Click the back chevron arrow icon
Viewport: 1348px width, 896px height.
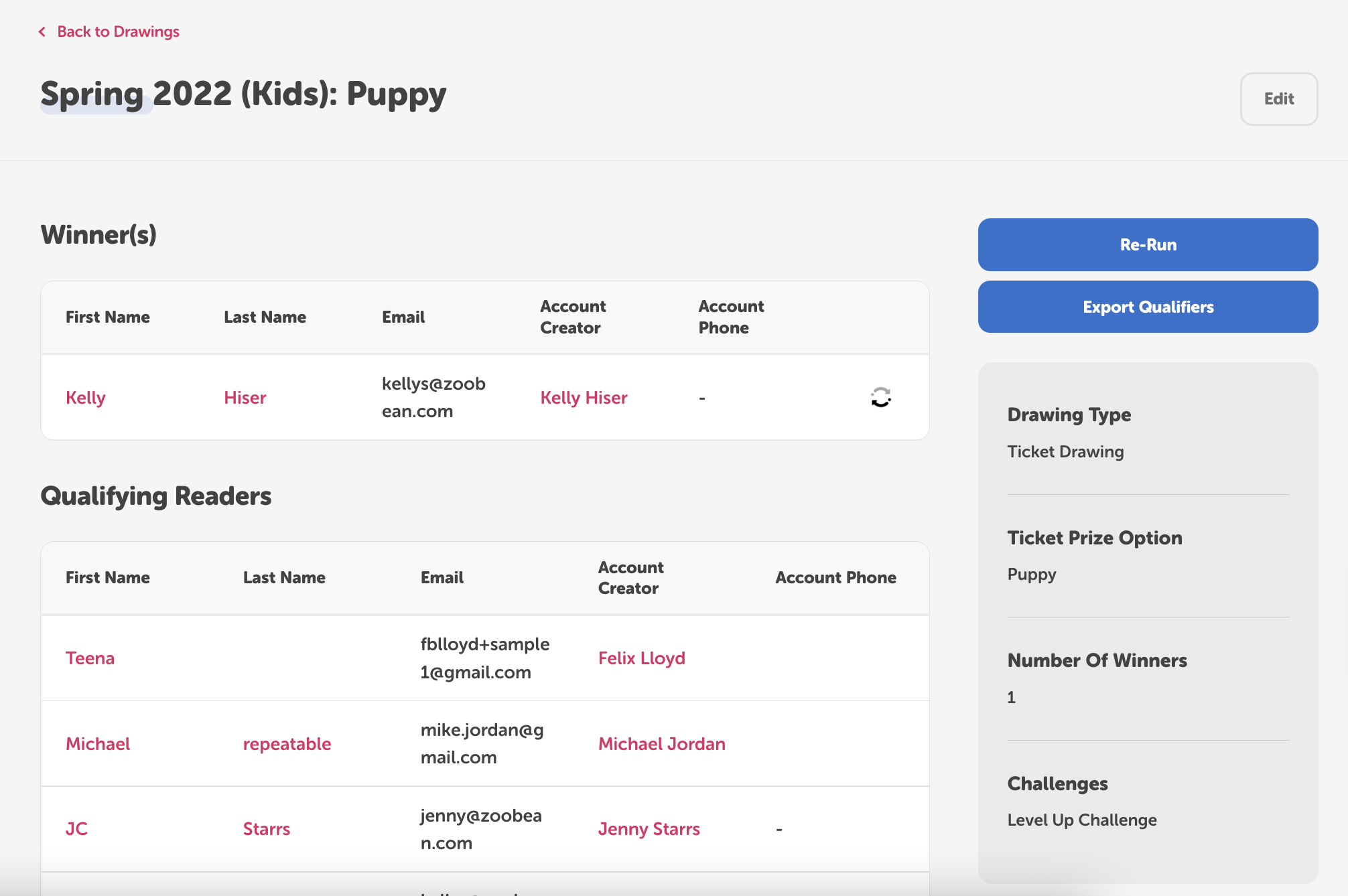(x=42, y=31)
